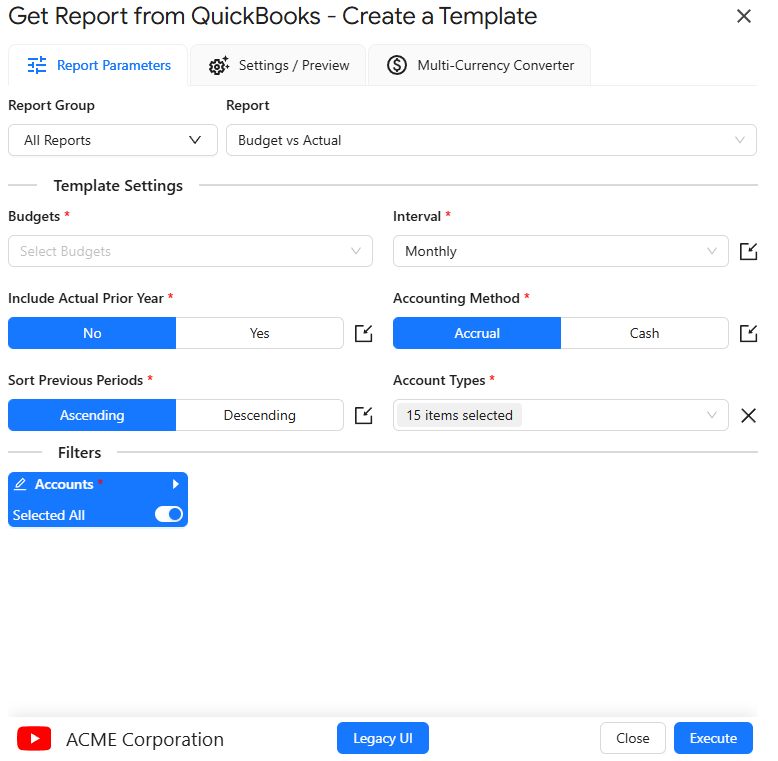Set Include Actual Prior Year to No
778x761 pixels.
click(92, 333)
